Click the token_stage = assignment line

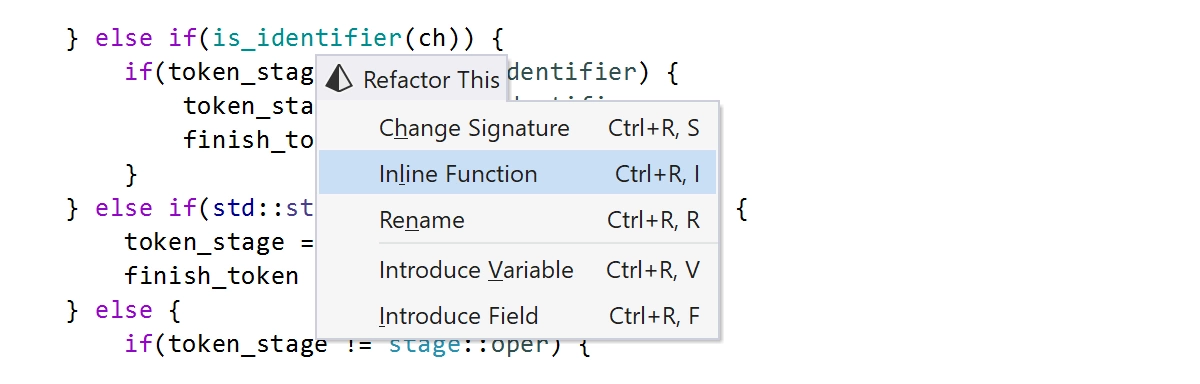click(x=220, y=243)
